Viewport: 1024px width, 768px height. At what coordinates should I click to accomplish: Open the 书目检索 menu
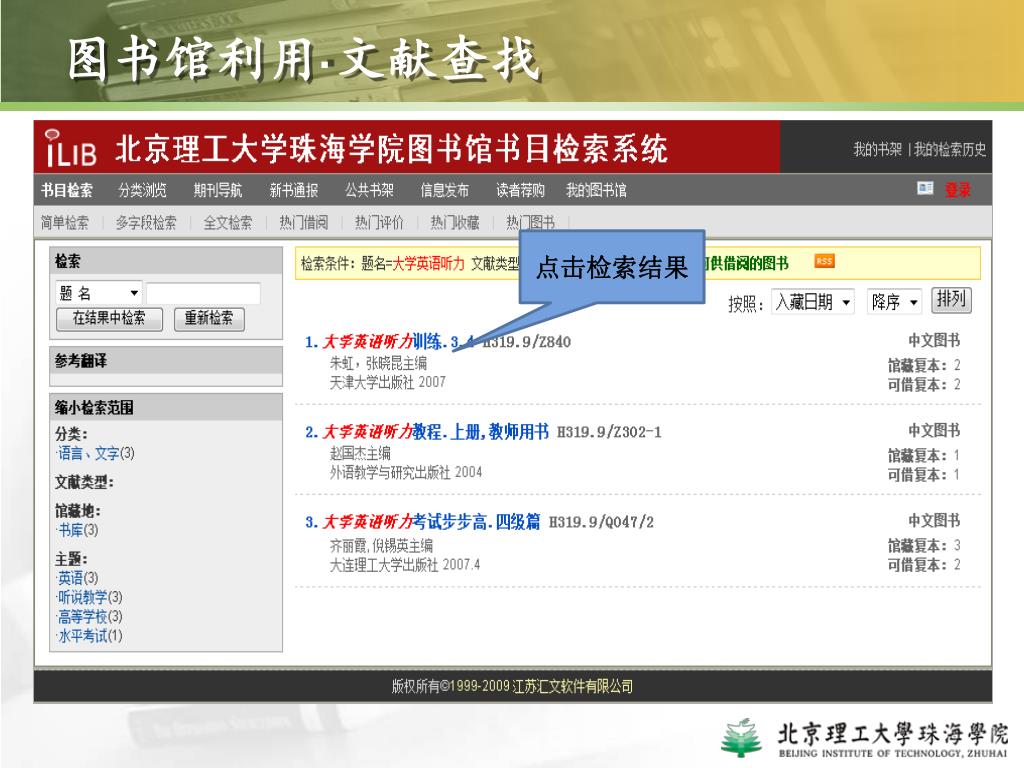[x=67, y=190]
